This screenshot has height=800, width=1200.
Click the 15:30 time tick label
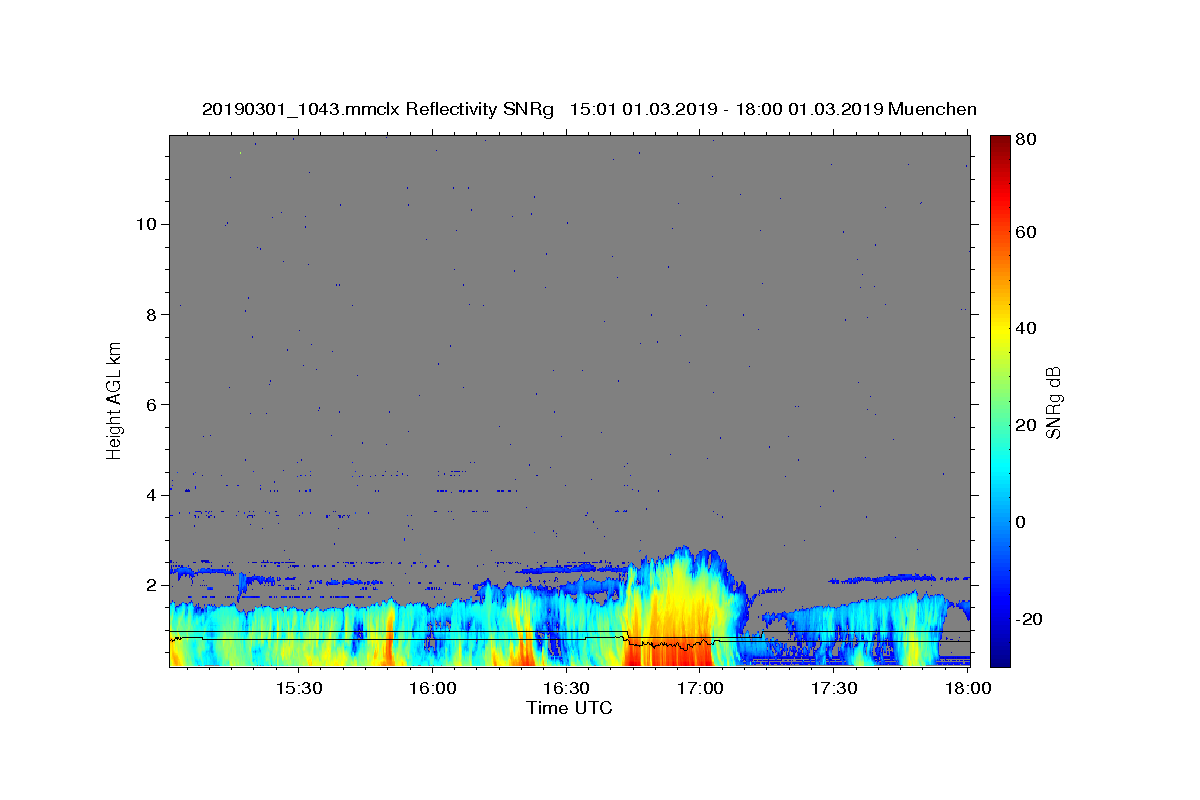pos(298,689)
